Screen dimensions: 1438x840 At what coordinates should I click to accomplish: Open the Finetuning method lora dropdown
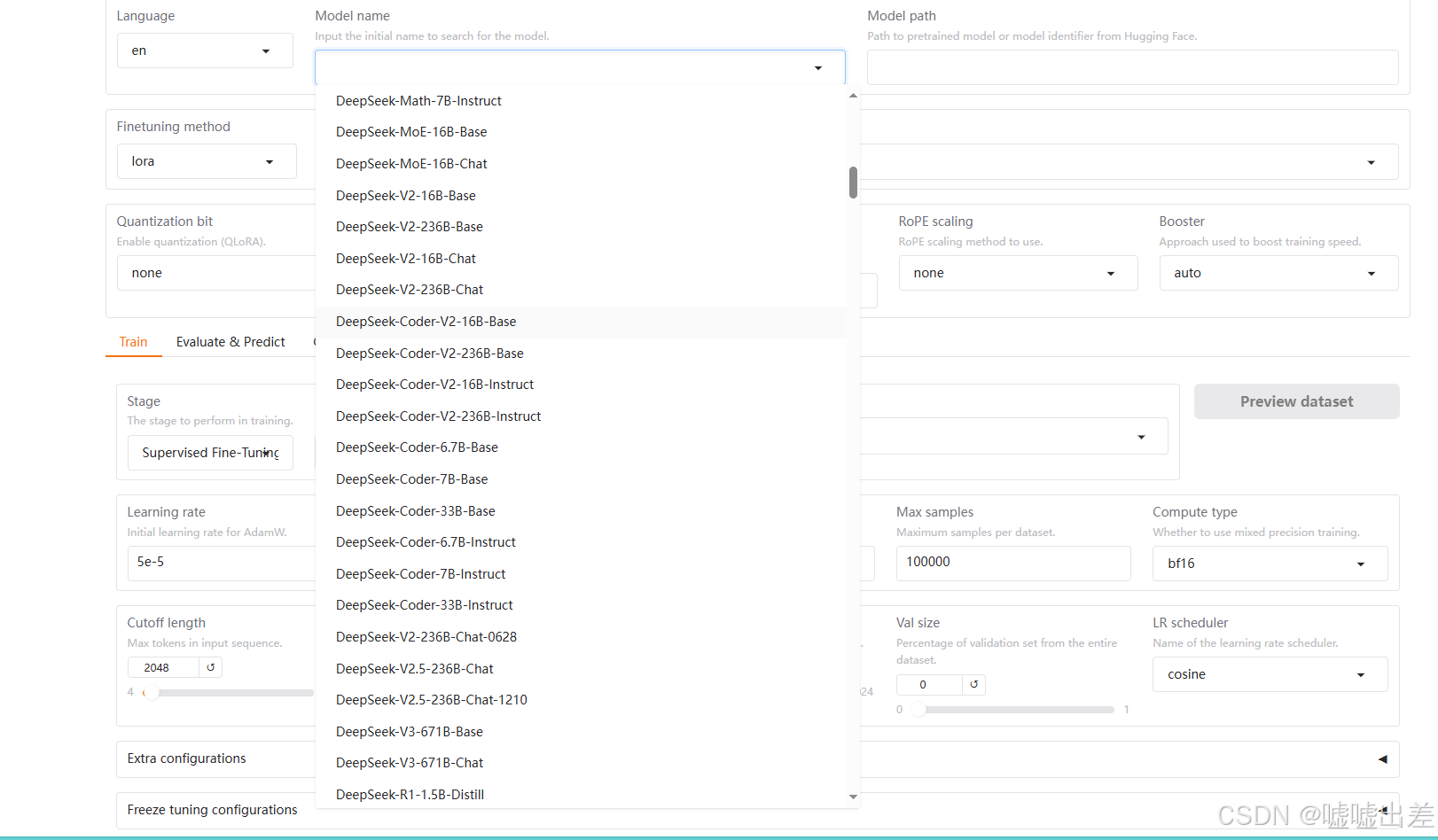point(207,161)
